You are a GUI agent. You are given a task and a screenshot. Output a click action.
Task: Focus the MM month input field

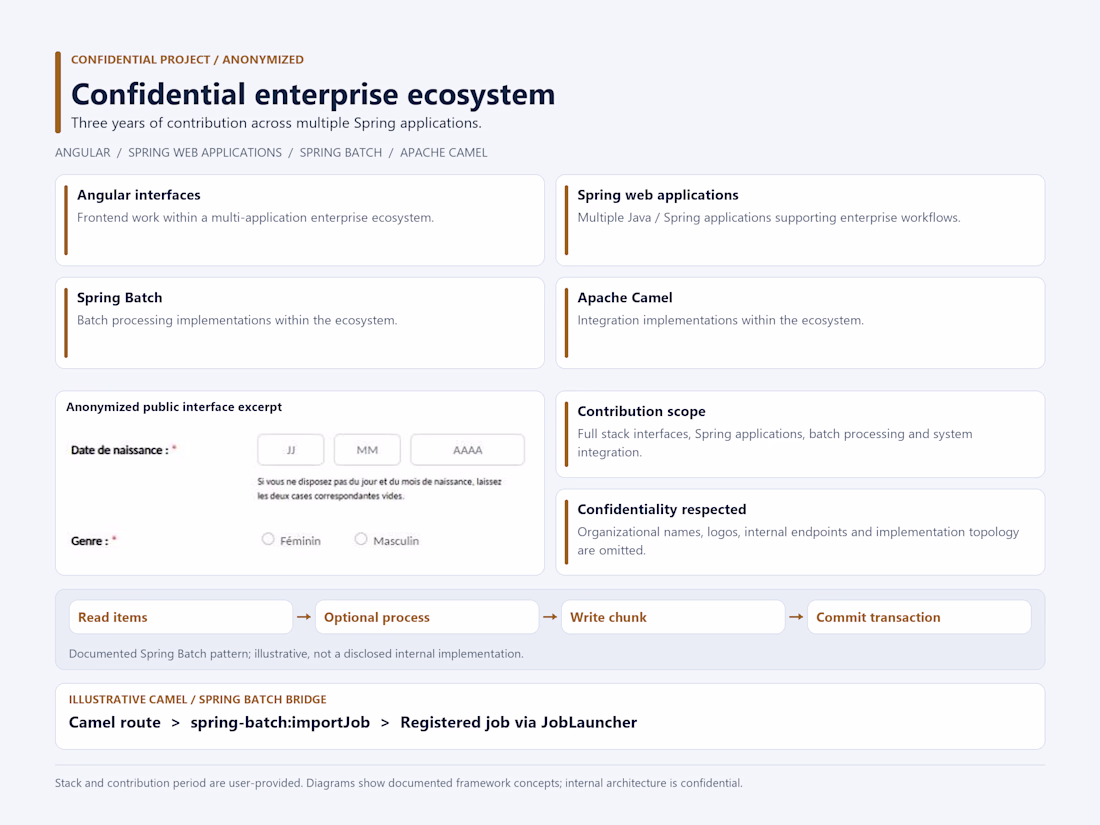click(x=367, y=450)
